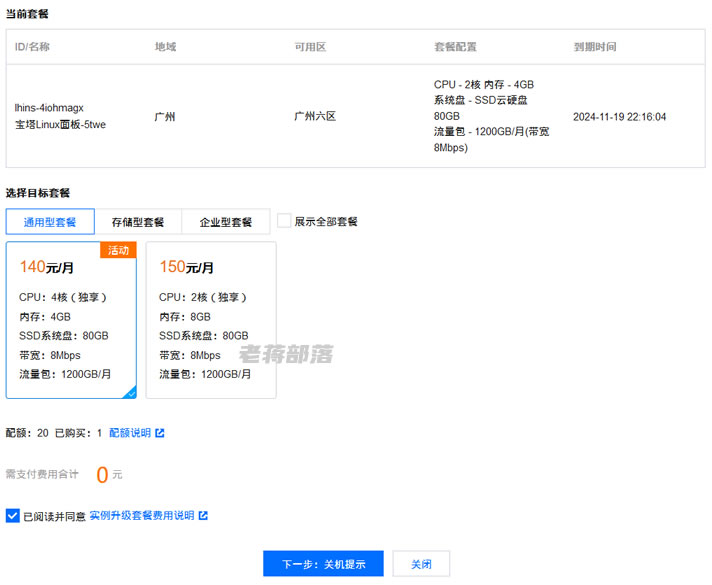712x585 pixels.
Task: Click the 关闭 button
Action: 421,564
